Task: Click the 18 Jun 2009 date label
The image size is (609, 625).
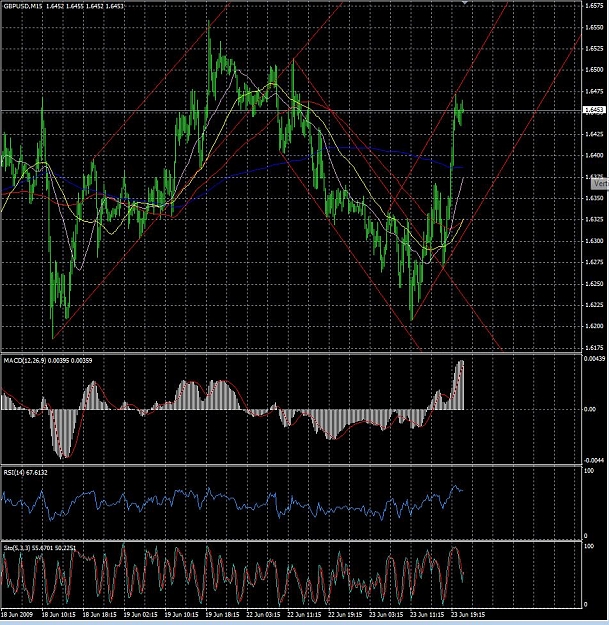Action: tap(17, 615)
